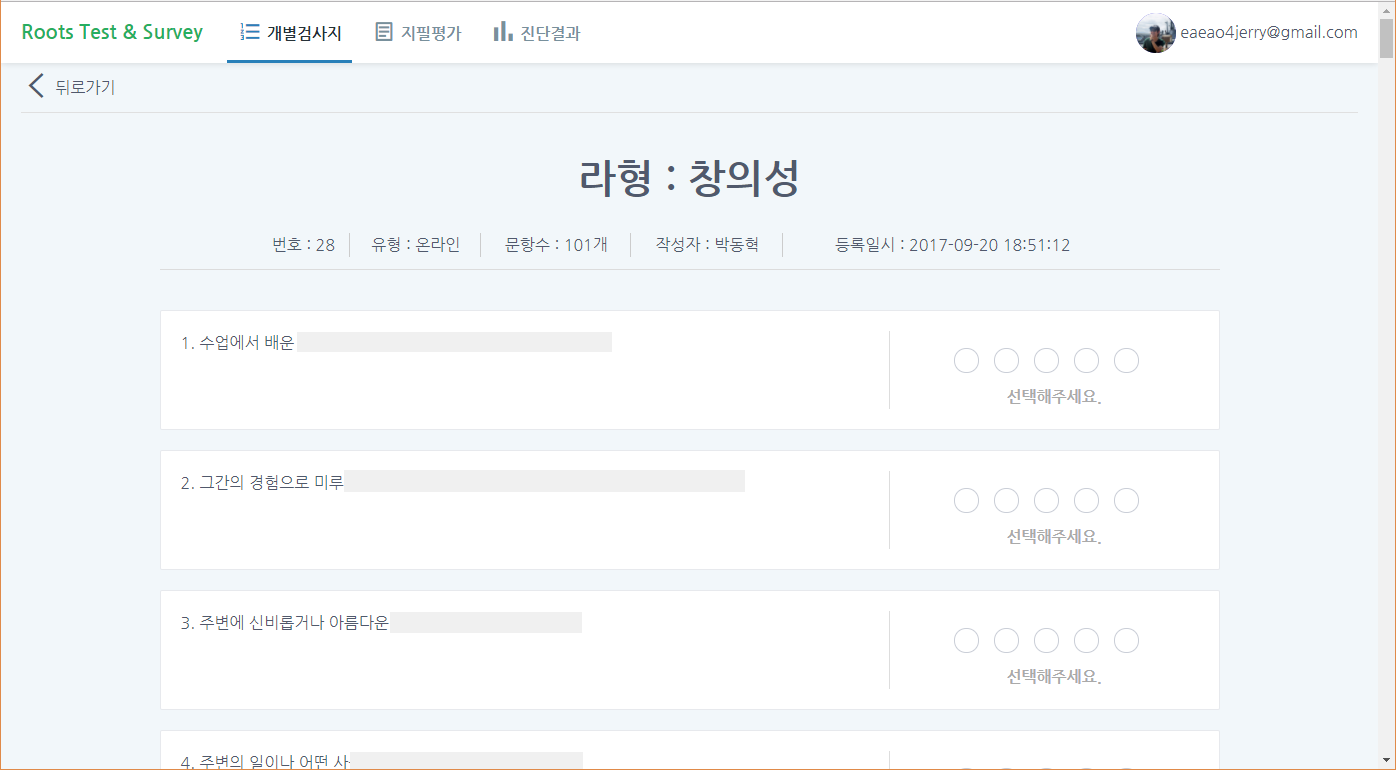Screen dimensions: 1396x770
Task: Click the 작성자 : 박동혁 info text
Action: 707,245
